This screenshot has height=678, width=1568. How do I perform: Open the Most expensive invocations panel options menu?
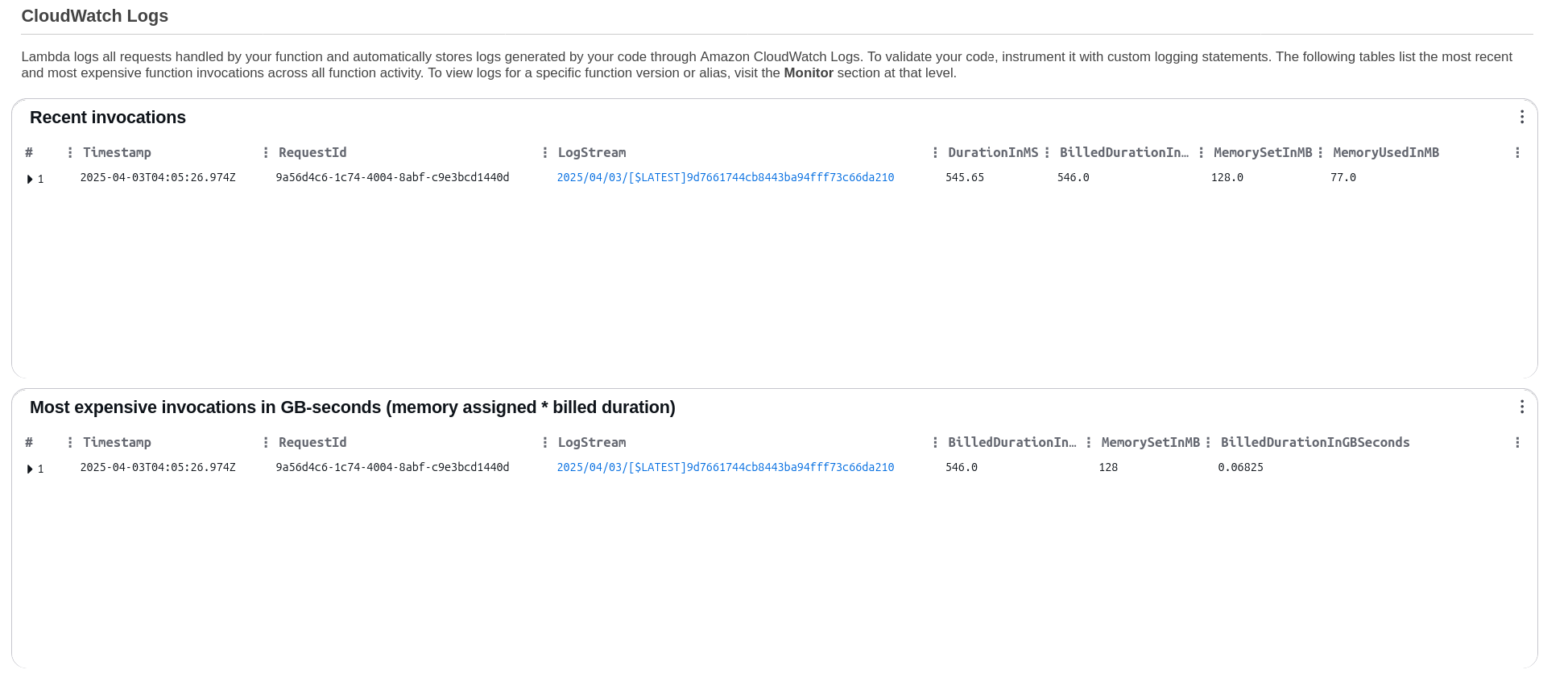(x=1522, y=407)
